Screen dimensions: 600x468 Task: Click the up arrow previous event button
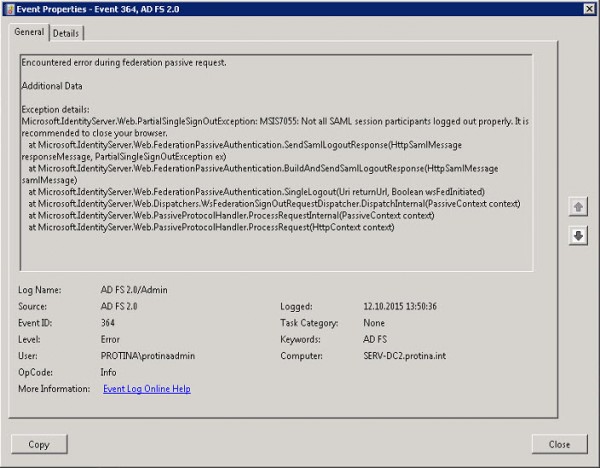tap(578, 207)
